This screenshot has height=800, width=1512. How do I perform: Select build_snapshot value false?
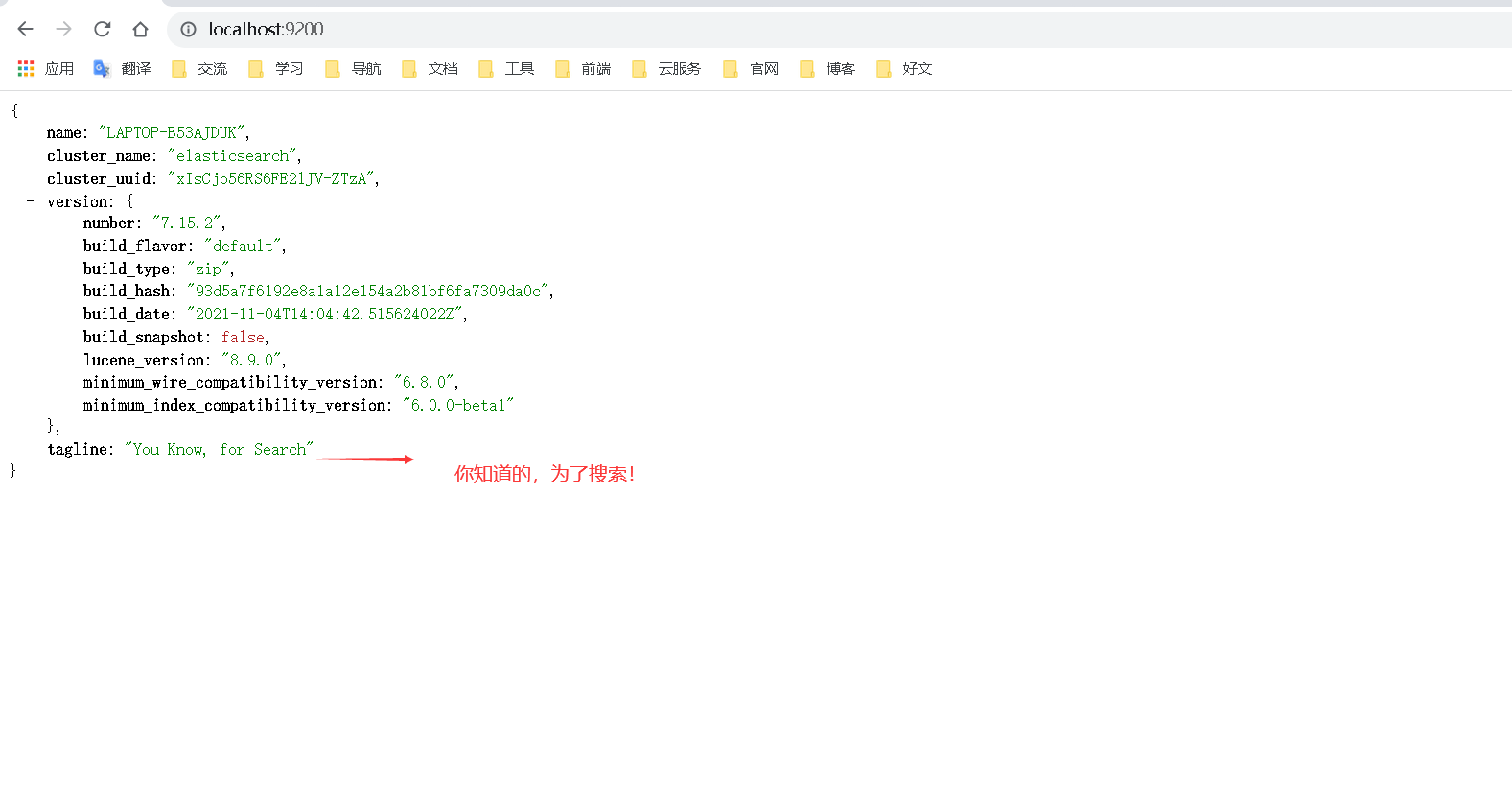click(x=243, y=337)
